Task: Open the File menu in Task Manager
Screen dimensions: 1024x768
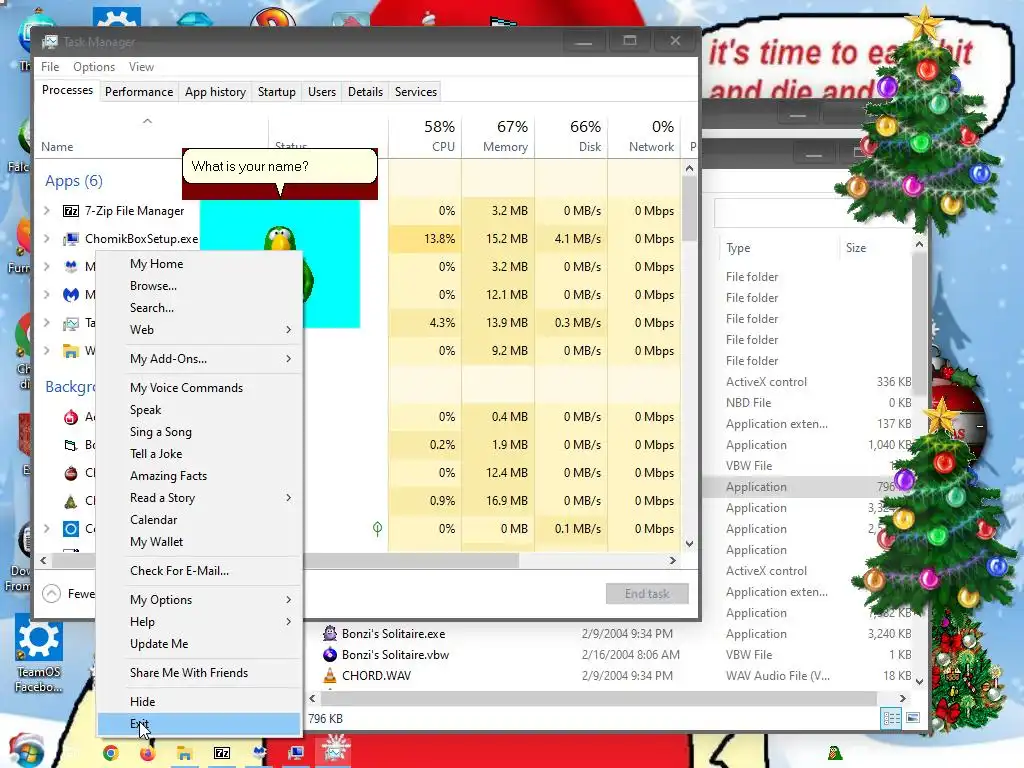Action: [50, 67]
